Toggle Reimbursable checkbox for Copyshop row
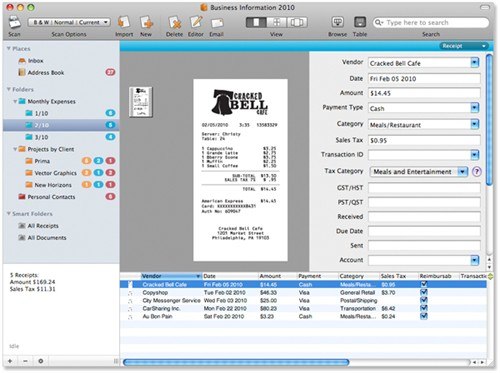This screenshot has width=500, height=373. point(424,292)
